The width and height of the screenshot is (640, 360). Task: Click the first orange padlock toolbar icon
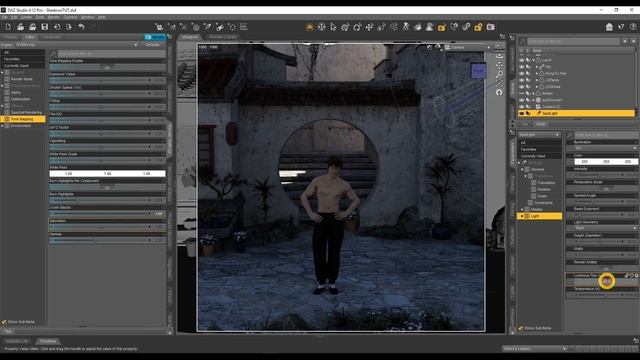[442, 27]
